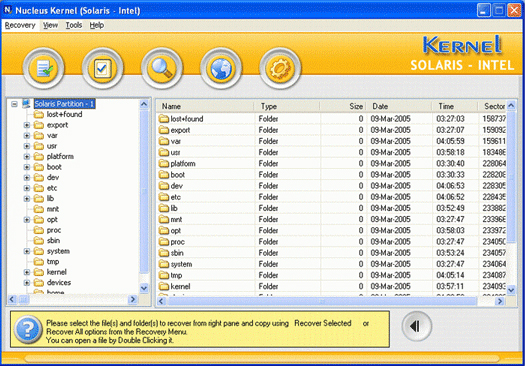The height and width of the screenshot is (366, 525).
Task: Open the Tools menu
Action: [x=74, y=25]
